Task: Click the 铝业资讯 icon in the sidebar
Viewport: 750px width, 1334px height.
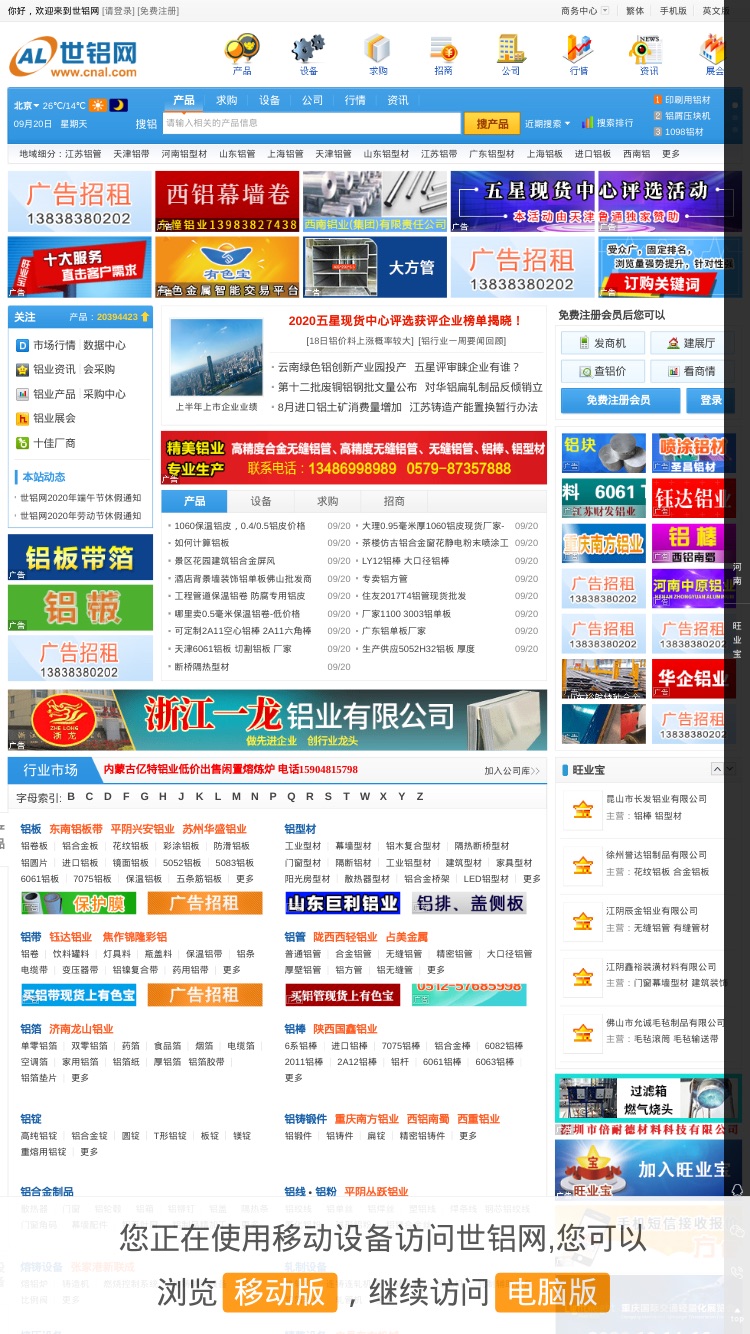Action: pyautogui.click(x=23, y=369)
